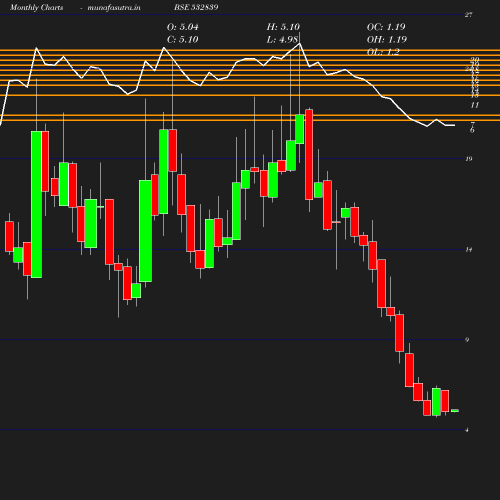
Task: Click the 'Monthly Charts' title text
Action: point(36,7)
